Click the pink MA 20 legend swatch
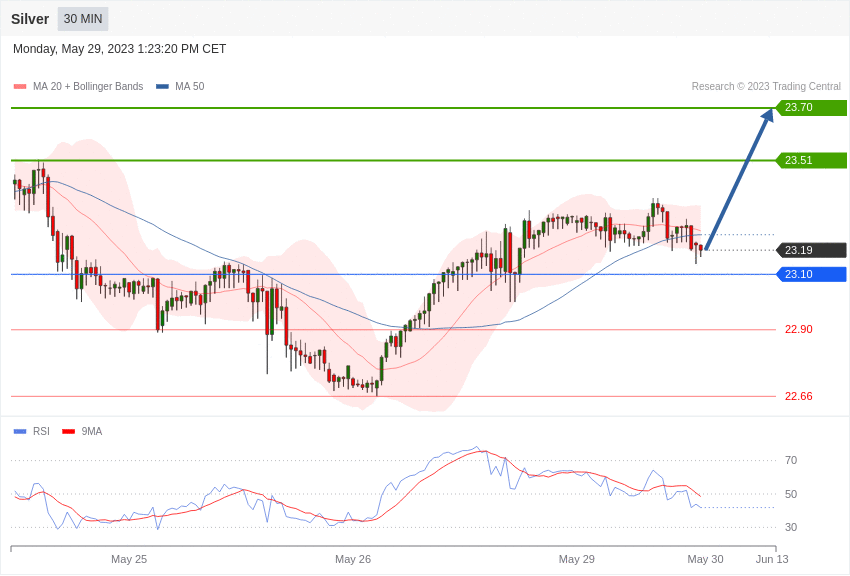The height and width of the screenshot is (576, 850). (x=20, y=87)
